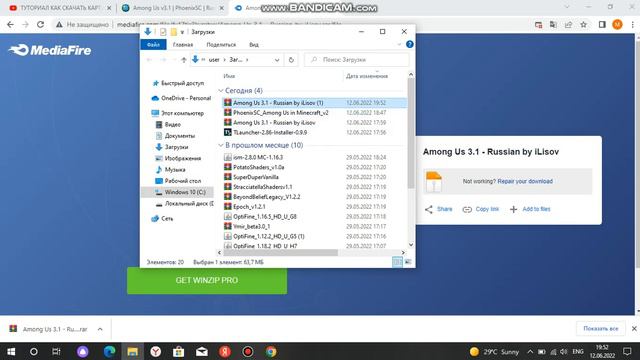Expand the Explorer ribbon chevron
640x360 pixels.
coord(399,44)
